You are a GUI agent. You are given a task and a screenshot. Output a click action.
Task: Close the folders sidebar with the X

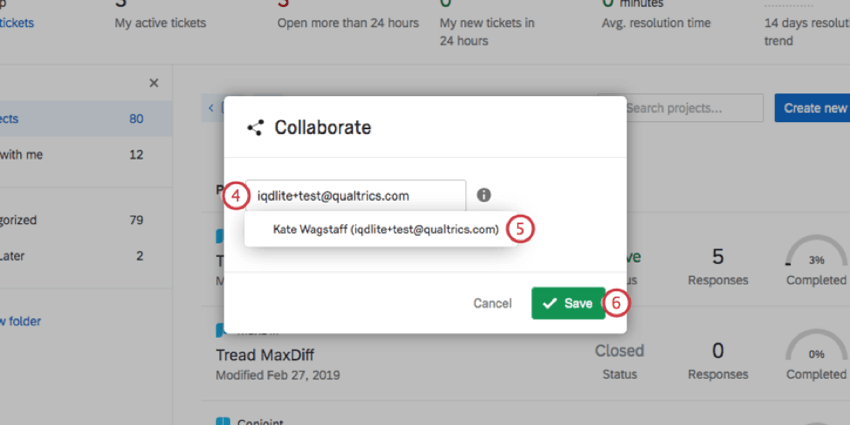point(154,83)
